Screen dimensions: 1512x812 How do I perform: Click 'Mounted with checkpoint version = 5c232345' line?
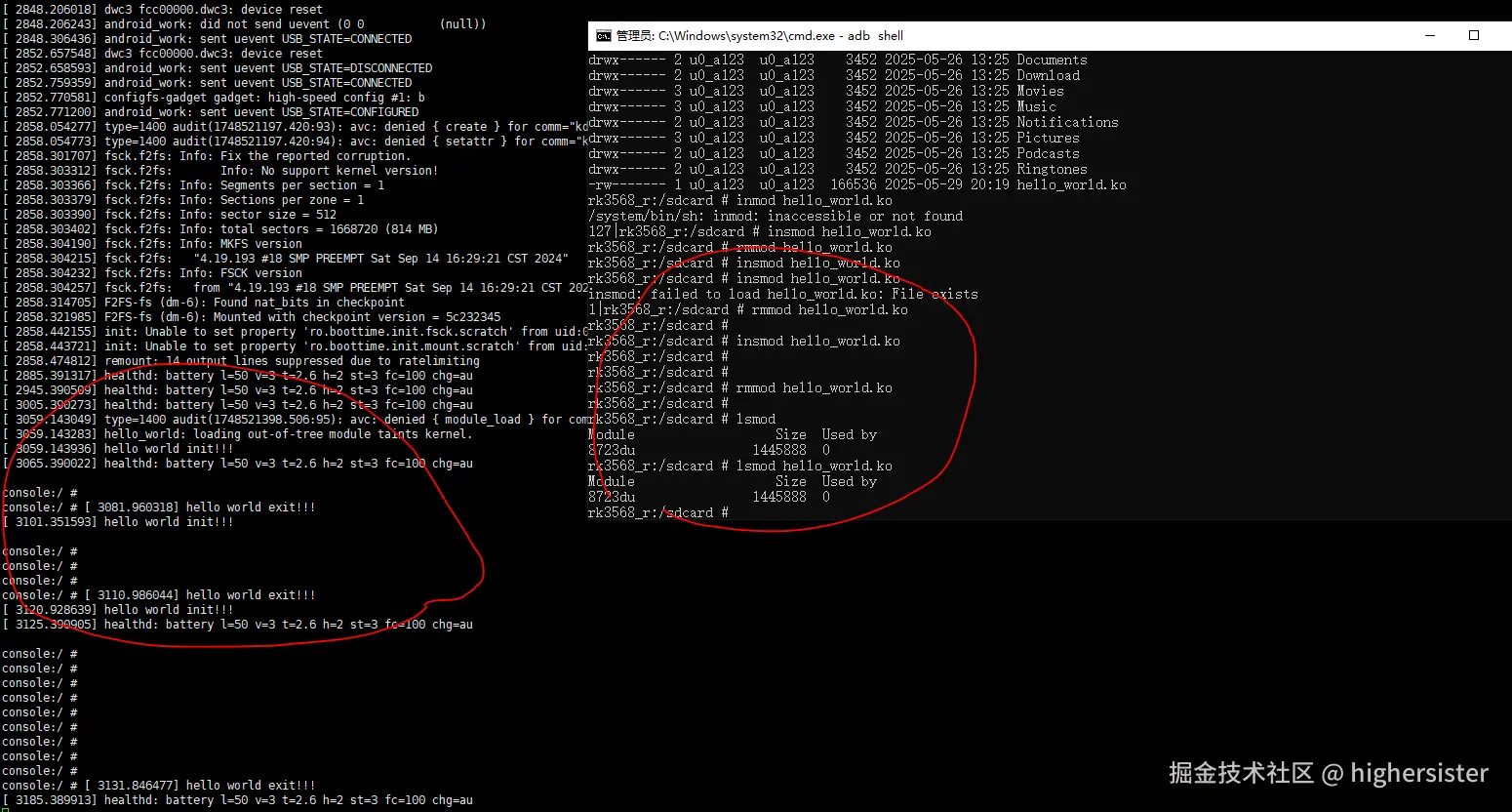tap(252, 316)
